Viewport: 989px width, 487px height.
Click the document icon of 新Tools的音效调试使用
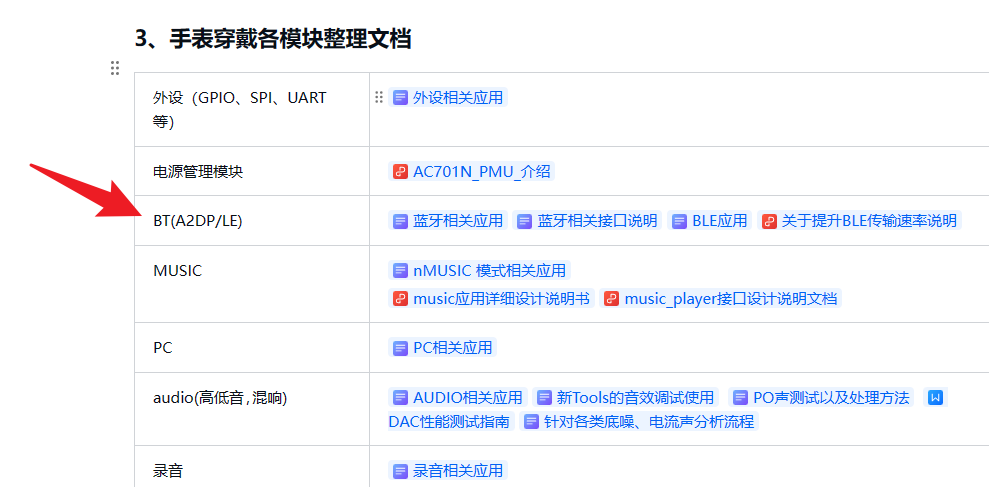tap(544, 397)
